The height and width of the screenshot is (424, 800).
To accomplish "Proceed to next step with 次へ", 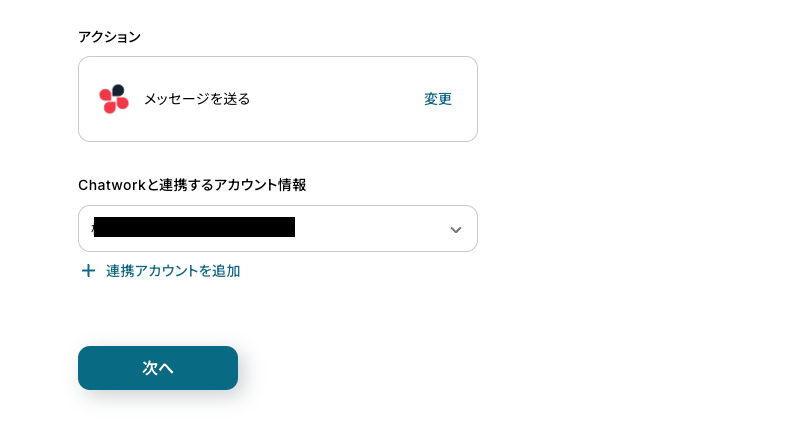I will point(158,368).
